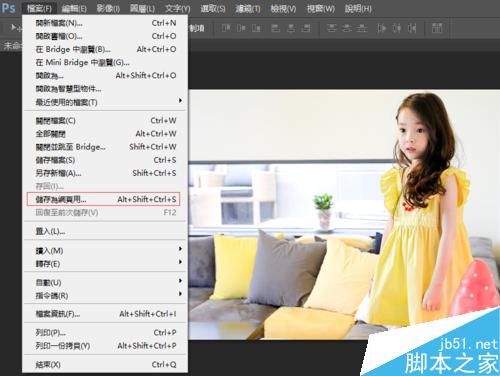Choose 儲存為網頁用... menu item

103,199
